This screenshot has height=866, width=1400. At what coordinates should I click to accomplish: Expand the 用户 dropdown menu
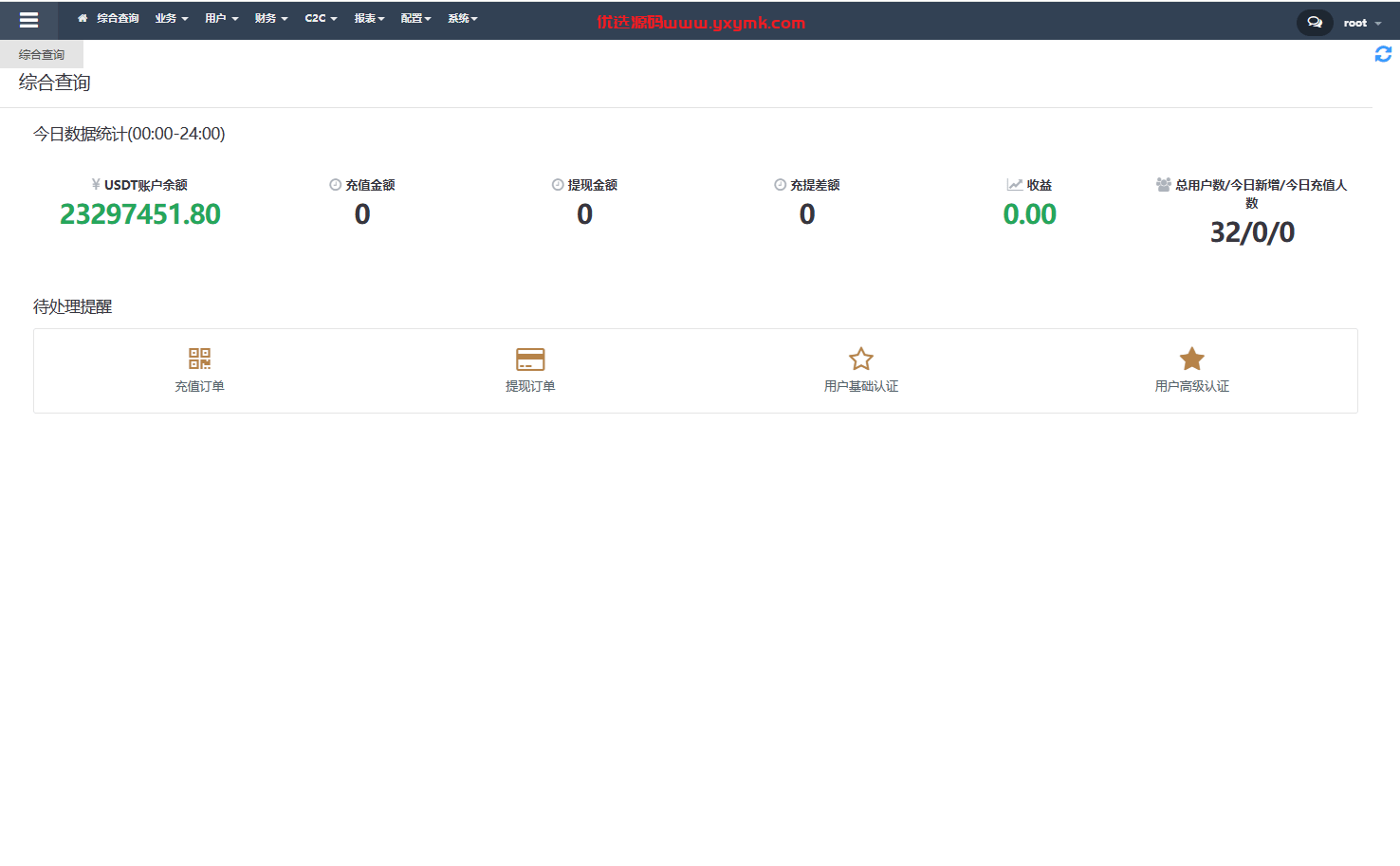pos(222,18)
